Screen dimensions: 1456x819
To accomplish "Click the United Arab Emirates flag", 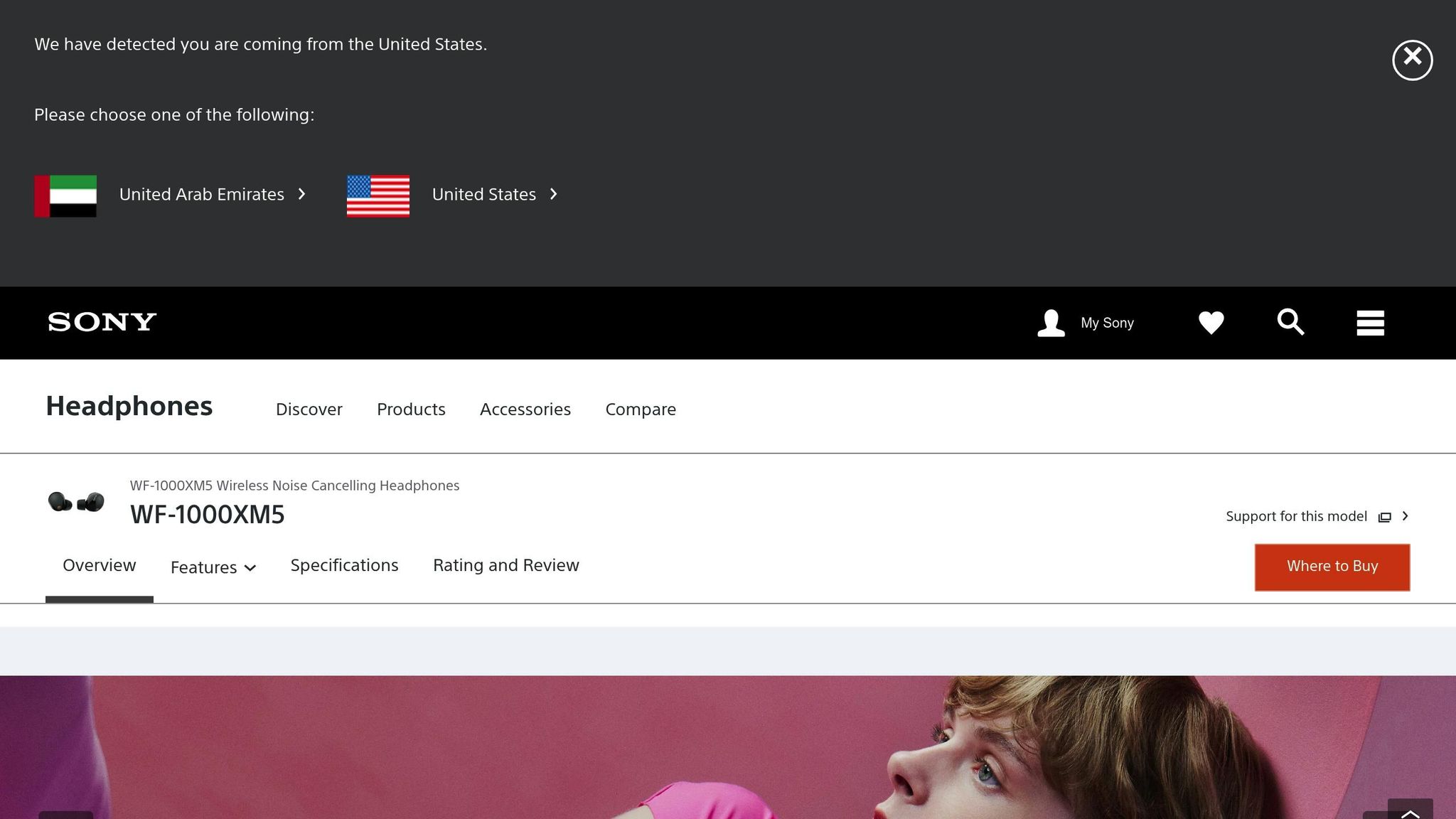I will [x=65, y=196].
